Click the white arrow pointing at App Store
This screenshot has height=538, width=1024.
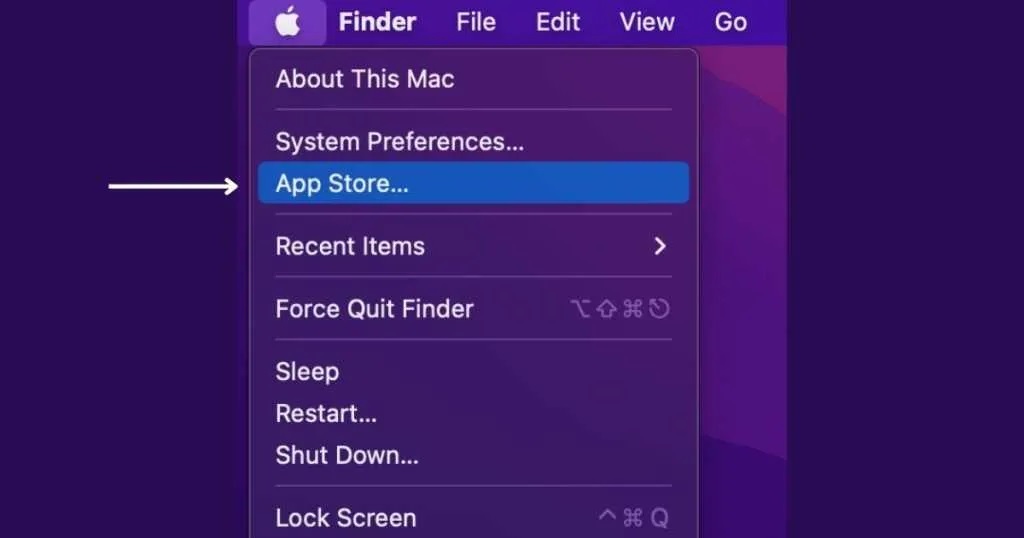pos(173,186)
